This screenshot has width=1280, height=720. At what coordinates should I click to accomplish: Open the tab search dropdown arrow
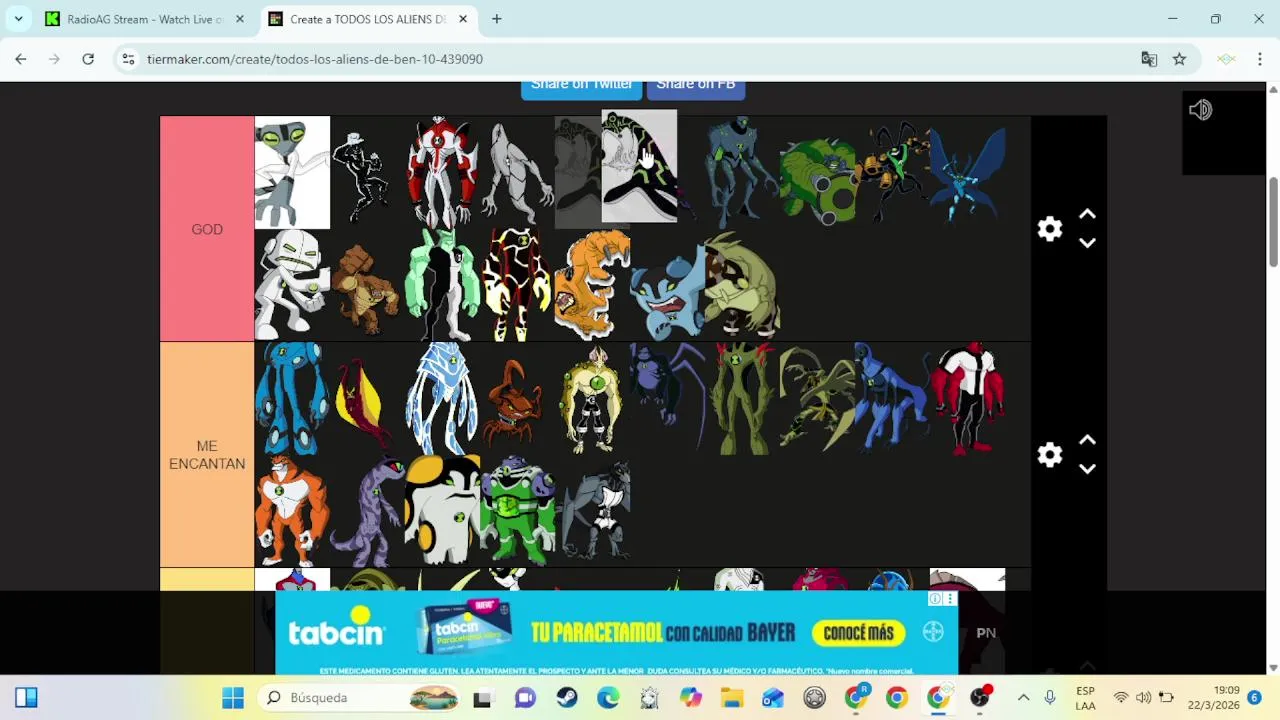point(18,19)
